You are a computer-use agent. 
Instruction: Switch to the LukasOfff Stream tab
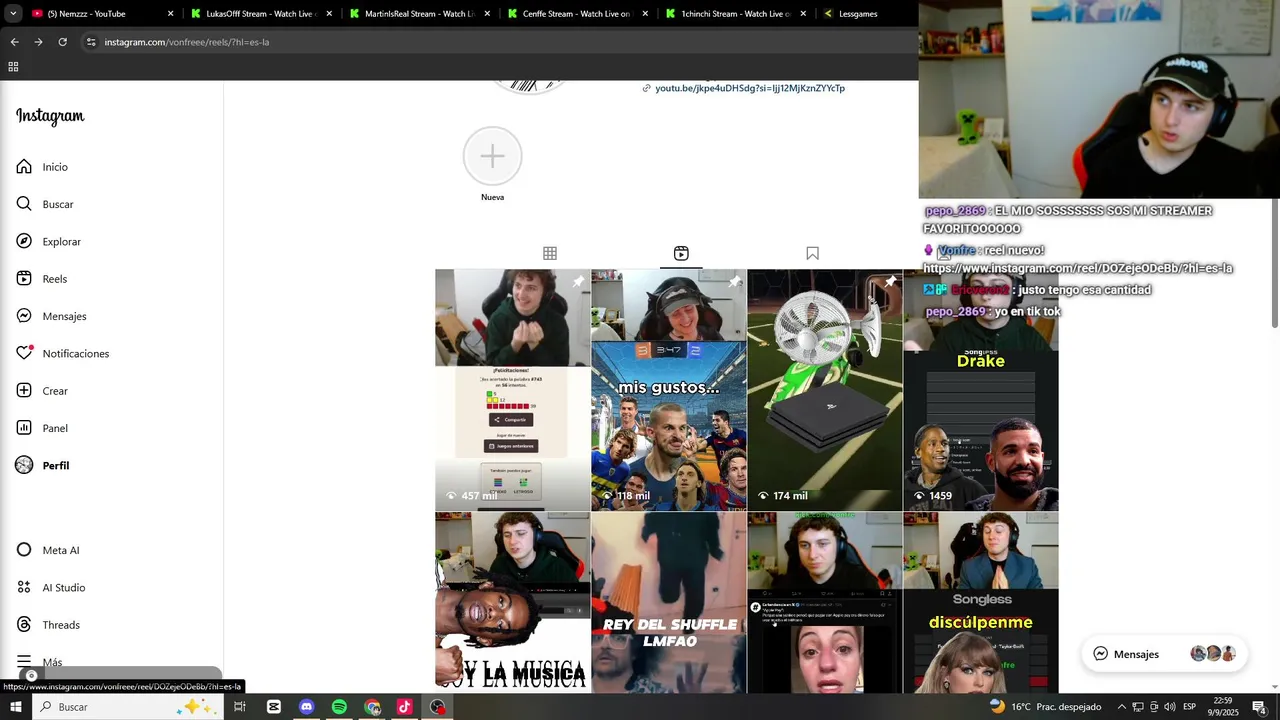(261, 14)
